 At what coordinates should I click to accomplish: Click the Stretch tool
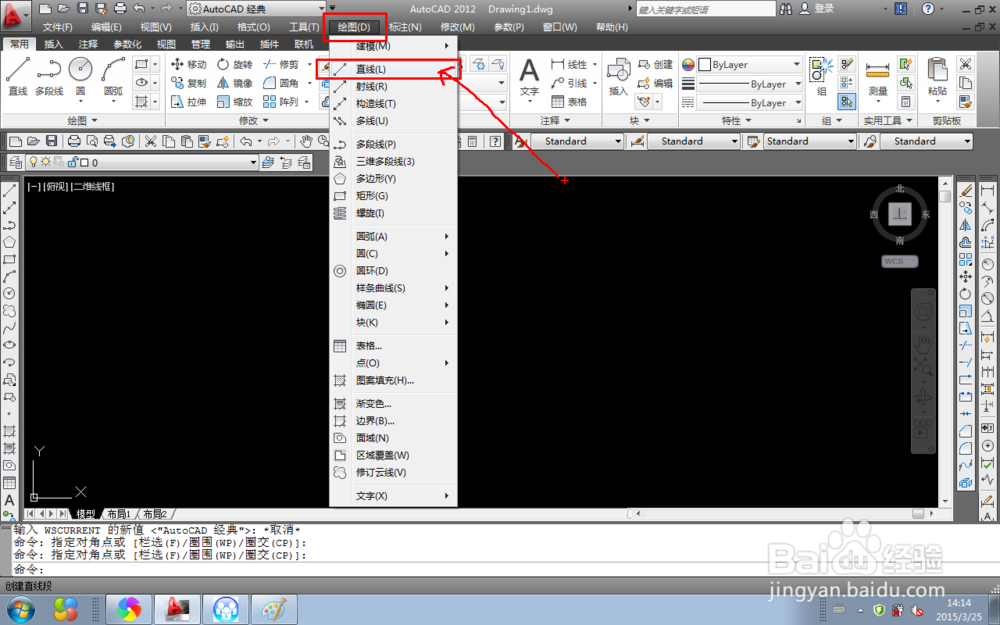188,101
